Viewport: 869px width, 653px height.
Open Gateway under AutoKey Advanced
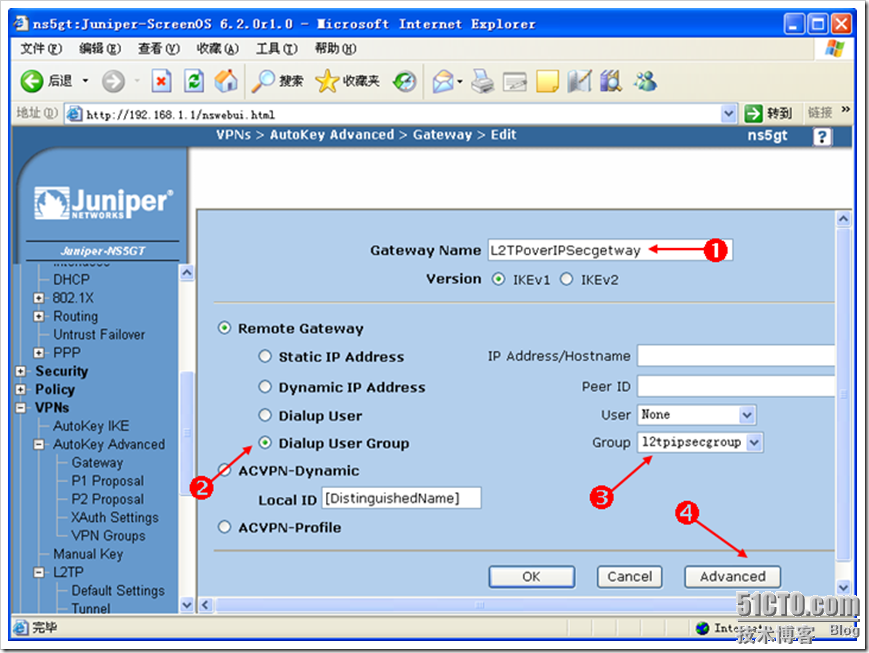[97, 462]
